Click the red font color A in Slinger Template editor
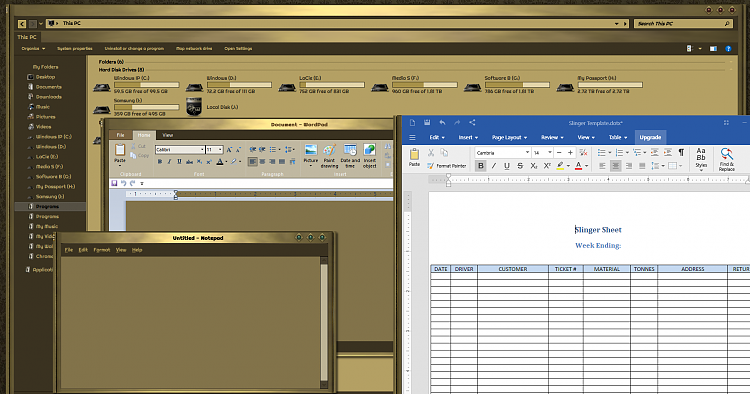The height and width of the screenshot is (394, 750). click(578, 166)
